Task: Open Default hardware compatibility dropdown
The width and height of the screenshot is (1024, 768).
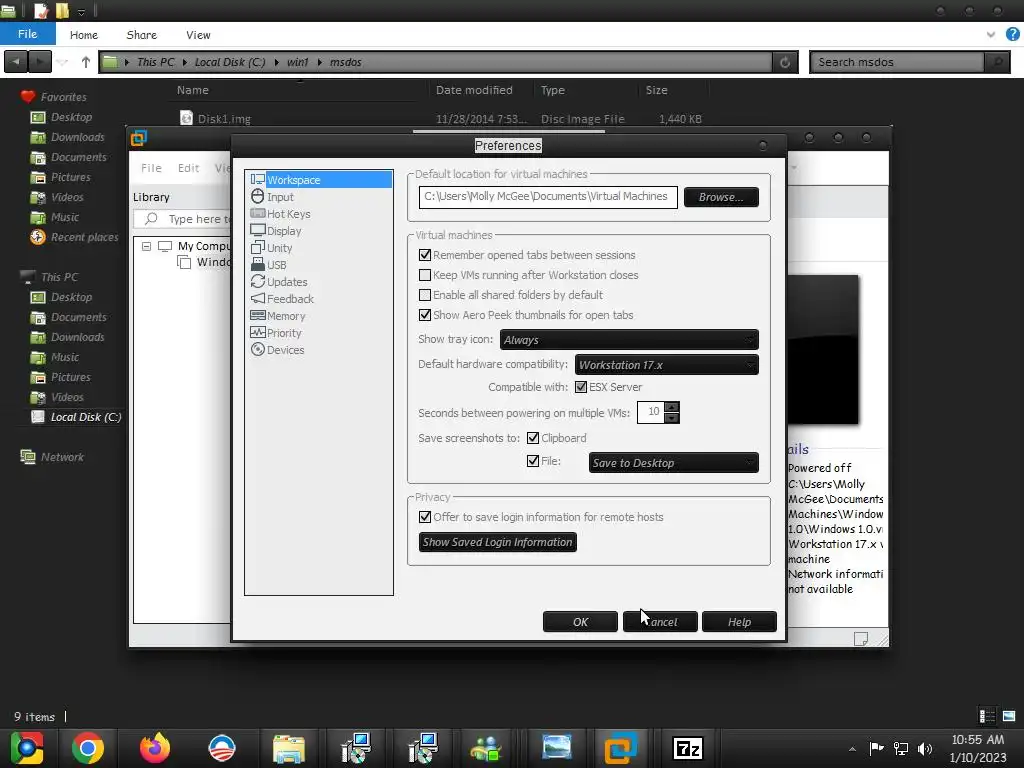Action: pos(667,364)
